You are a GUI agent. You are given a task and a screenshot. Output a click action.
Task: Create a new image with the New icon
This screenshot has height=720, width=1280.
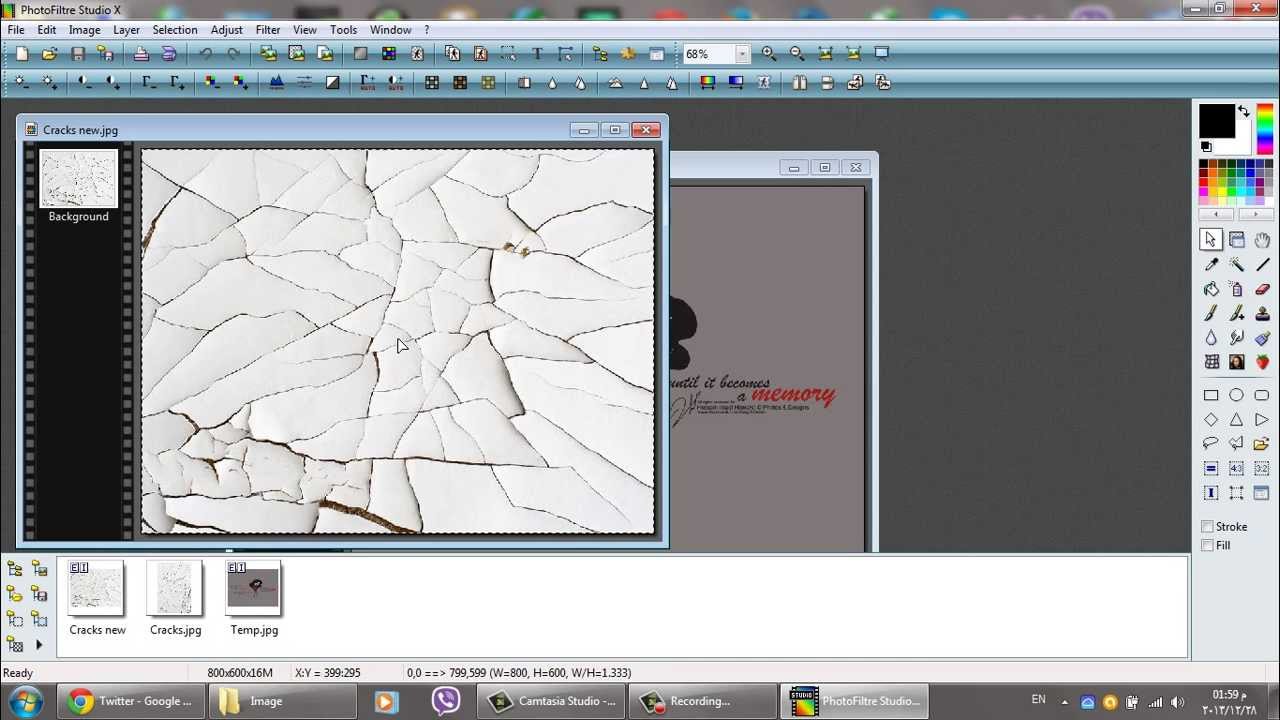pos(22,54)
